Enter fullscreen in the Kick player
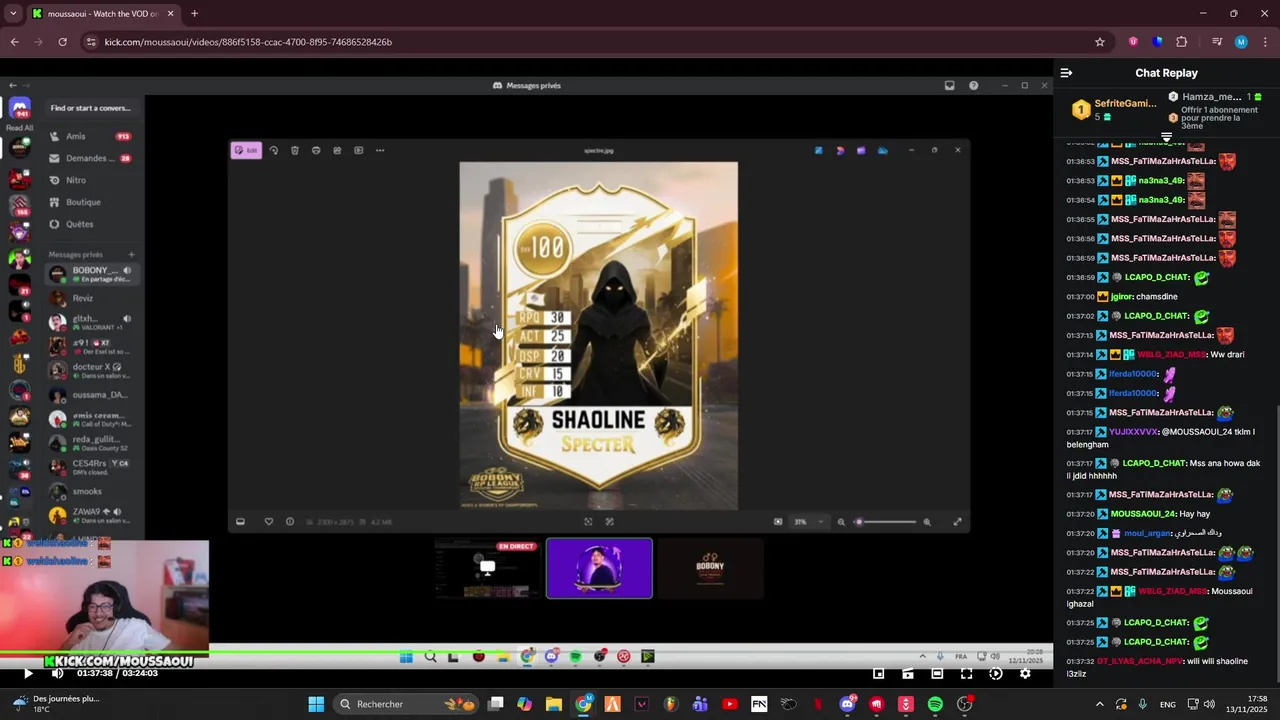This screenshot has height=720, width=1280. [966, 674]
